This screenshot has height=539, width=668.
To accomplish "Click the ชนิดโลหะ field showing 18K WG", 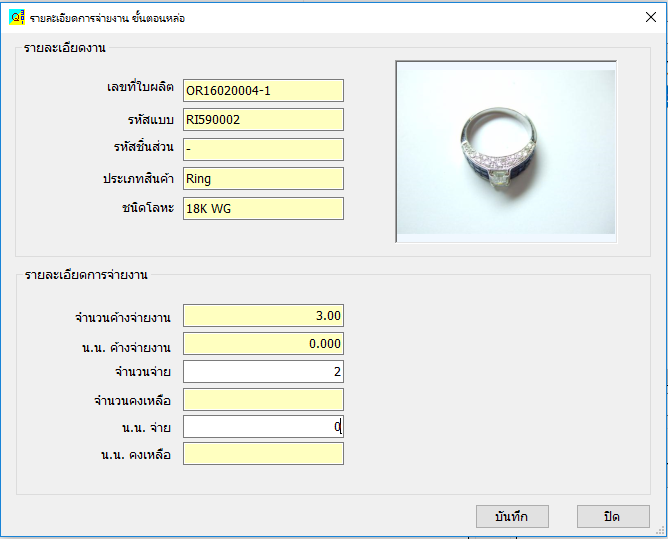I will 263,208.
